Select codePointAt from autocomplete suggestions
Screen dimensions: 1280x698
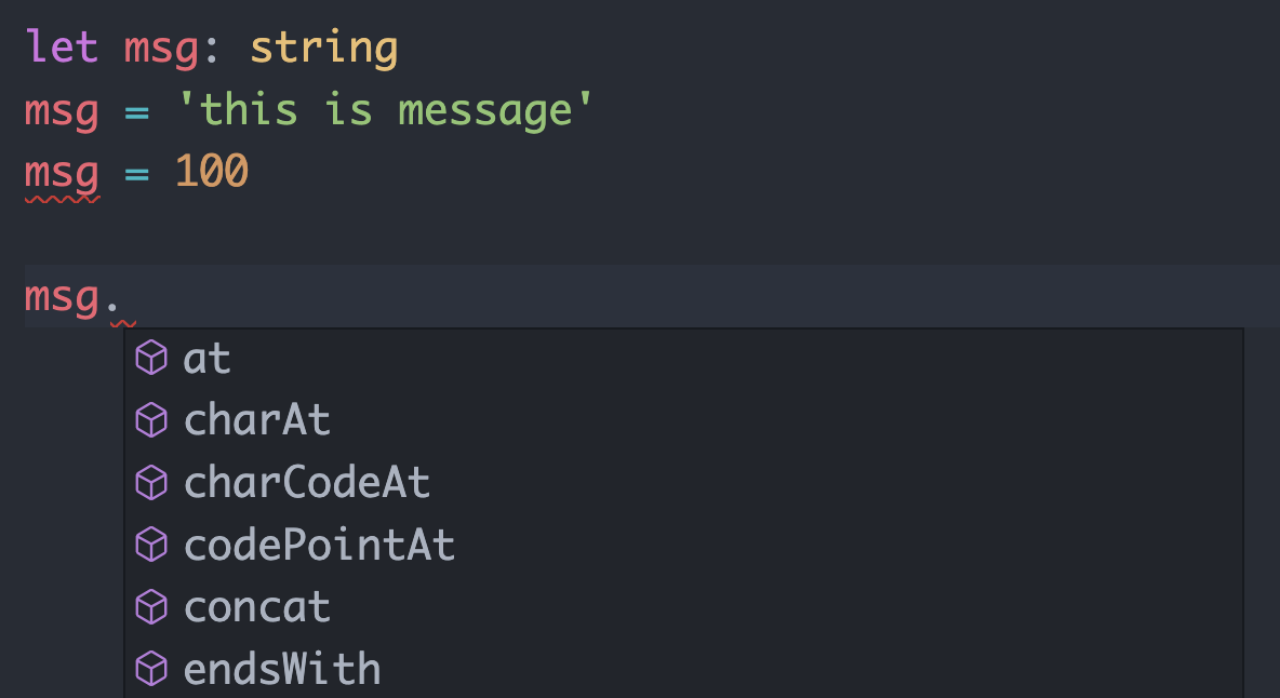tap(319, 545)
